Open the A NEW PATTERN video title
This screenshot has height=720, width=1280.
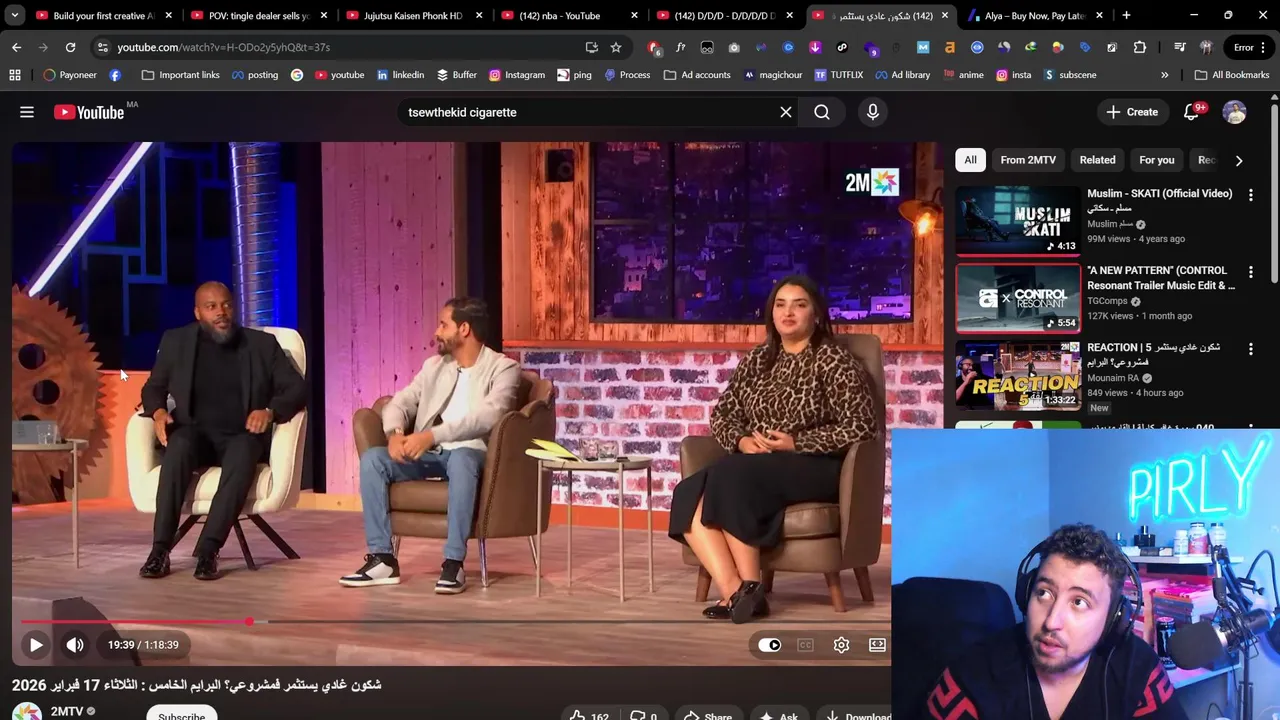point(1161,278)
